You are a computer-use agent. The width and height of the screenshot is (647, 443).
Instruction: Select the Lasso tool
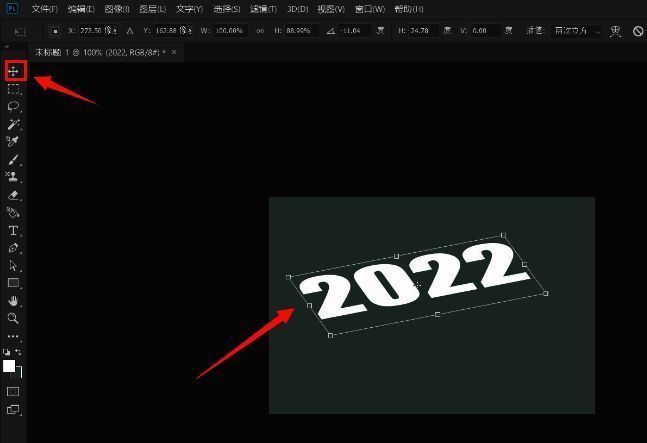(x=13, y=106)
